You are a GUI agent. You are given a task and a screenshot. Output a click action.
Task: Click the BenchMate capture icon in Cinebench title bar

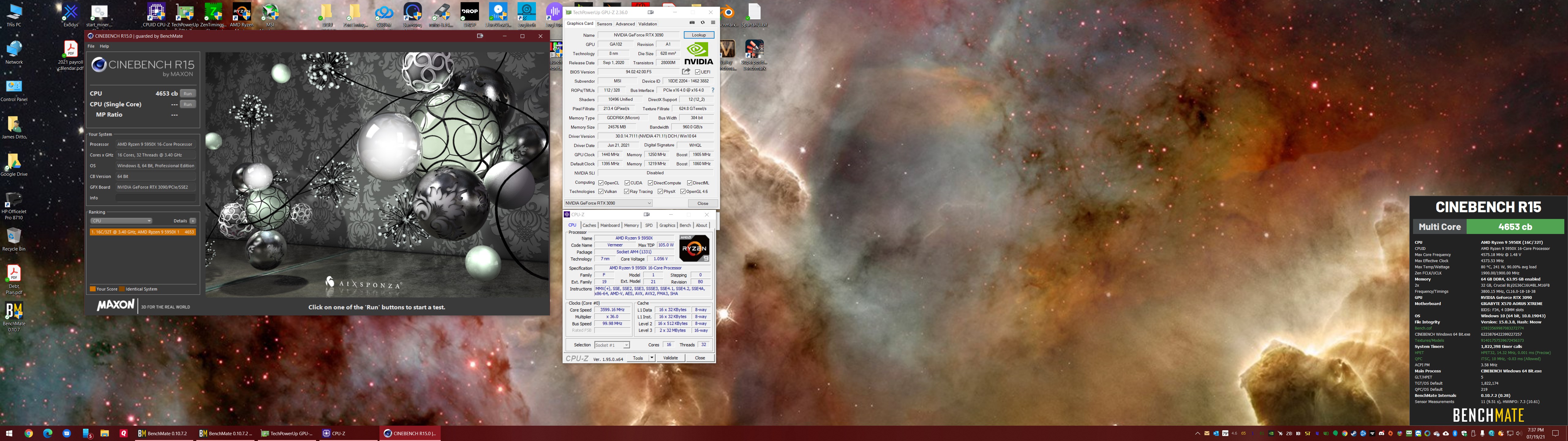[480, 36]
